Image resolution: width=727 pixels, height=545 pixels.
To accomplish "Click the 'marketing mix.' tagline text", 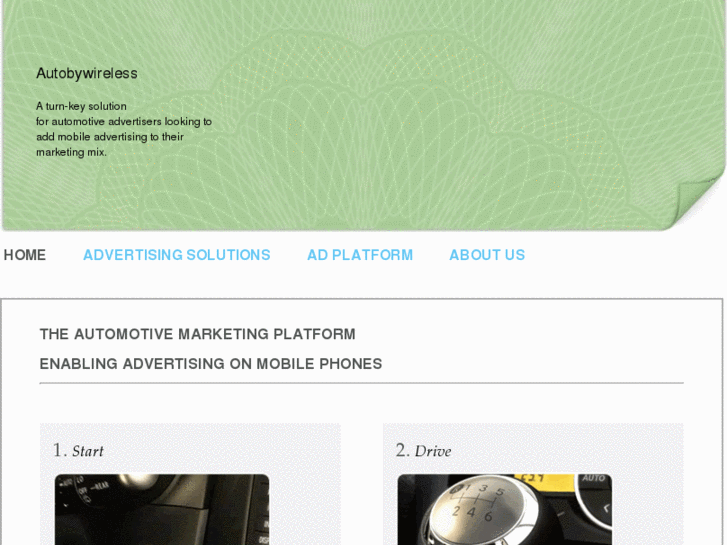I will (71, 152).
